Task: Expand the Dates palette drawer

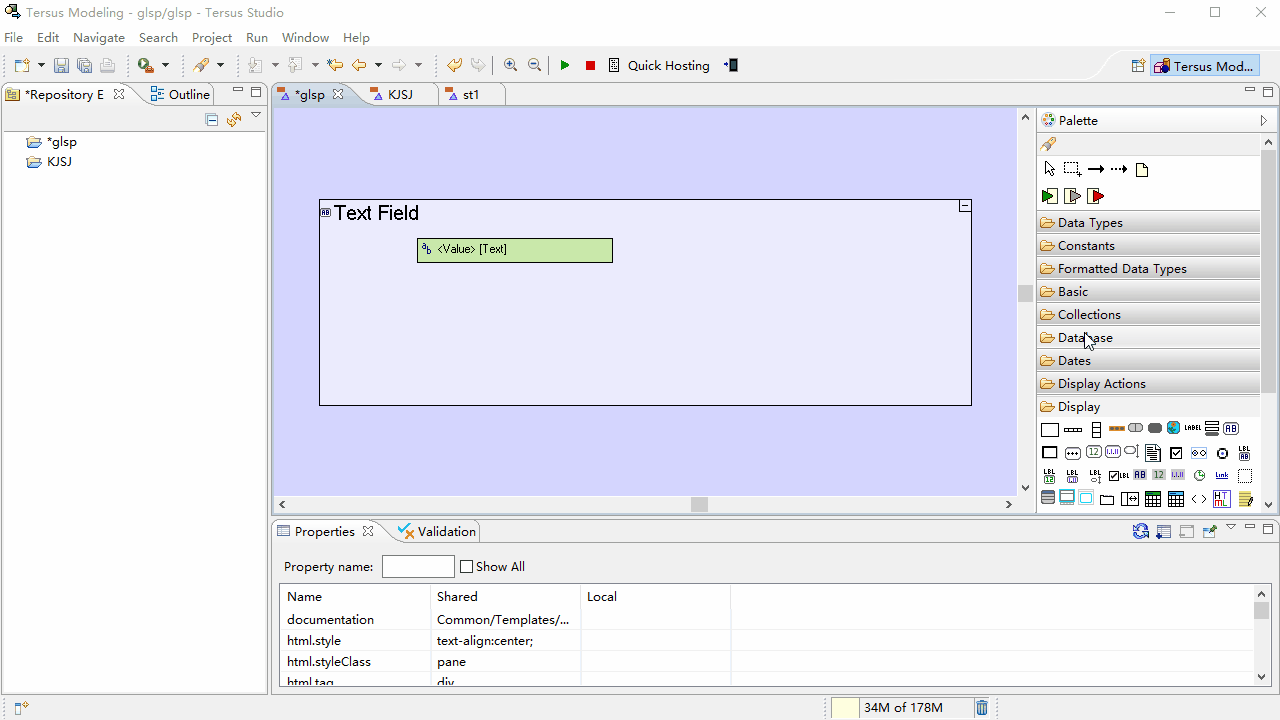Action: point(1149,360)
